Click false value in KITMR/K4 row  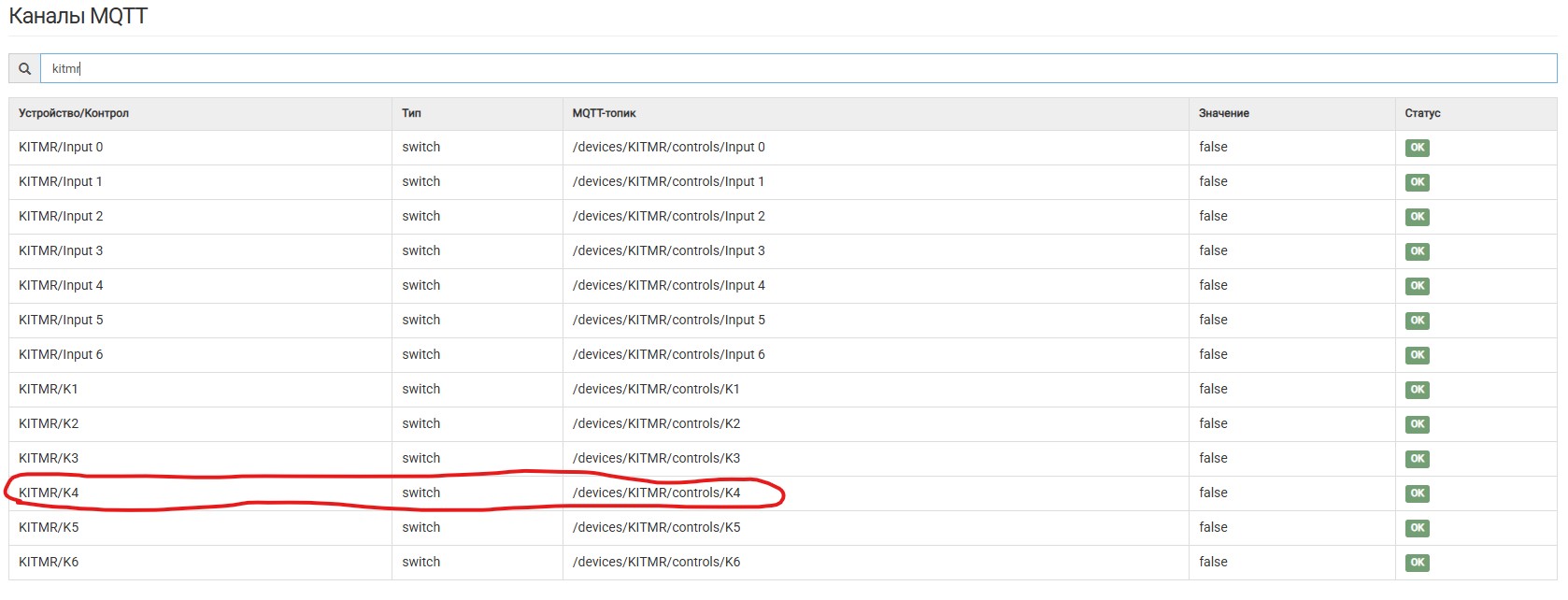click(x=1213, y=493)
